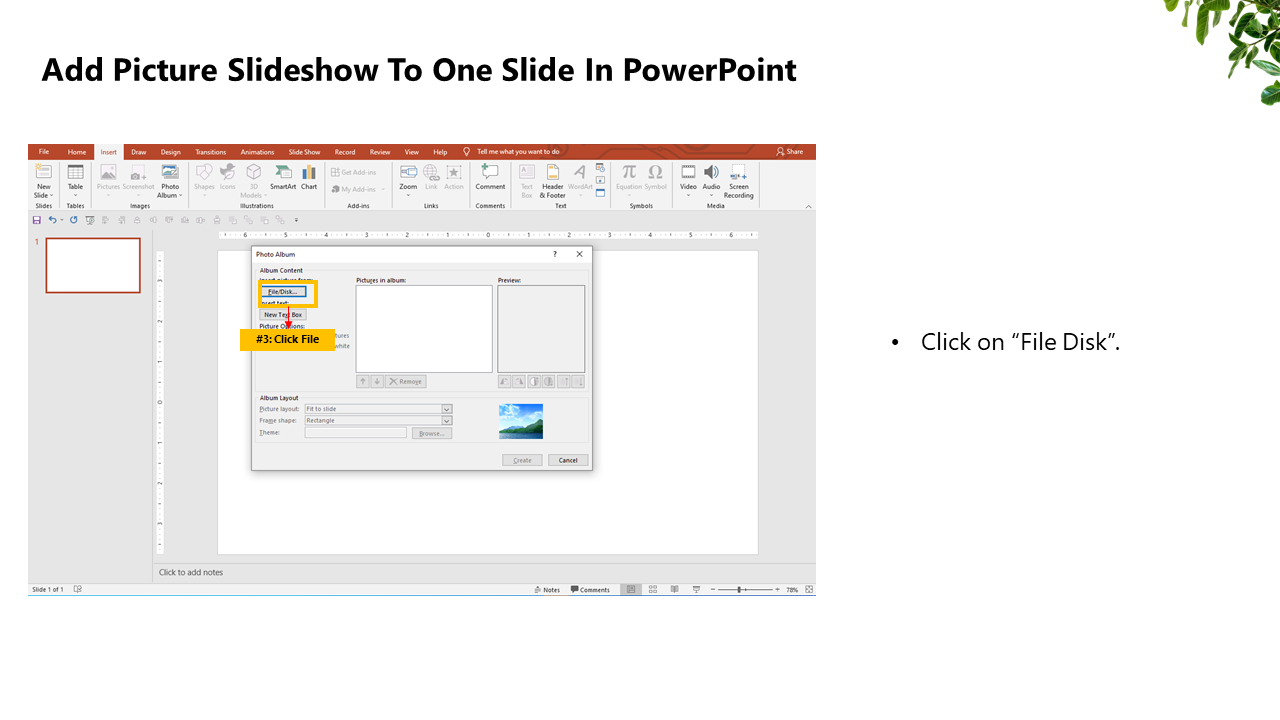Click the Audio speaker icon
Viewport: 1280px width, 720px height.
click(x=711, y=173)
